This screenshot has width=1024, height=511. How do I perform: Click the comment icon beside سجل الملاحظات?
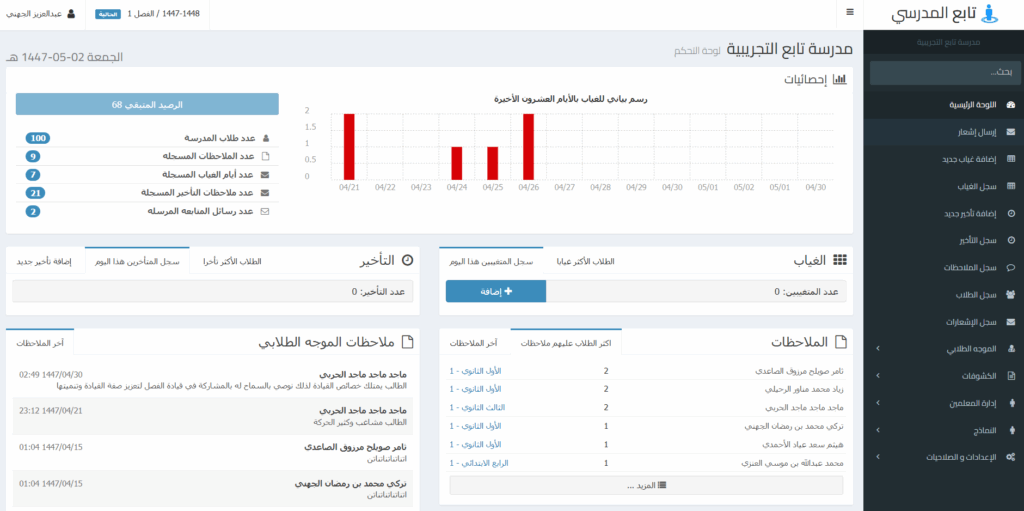coord(1011,268)
